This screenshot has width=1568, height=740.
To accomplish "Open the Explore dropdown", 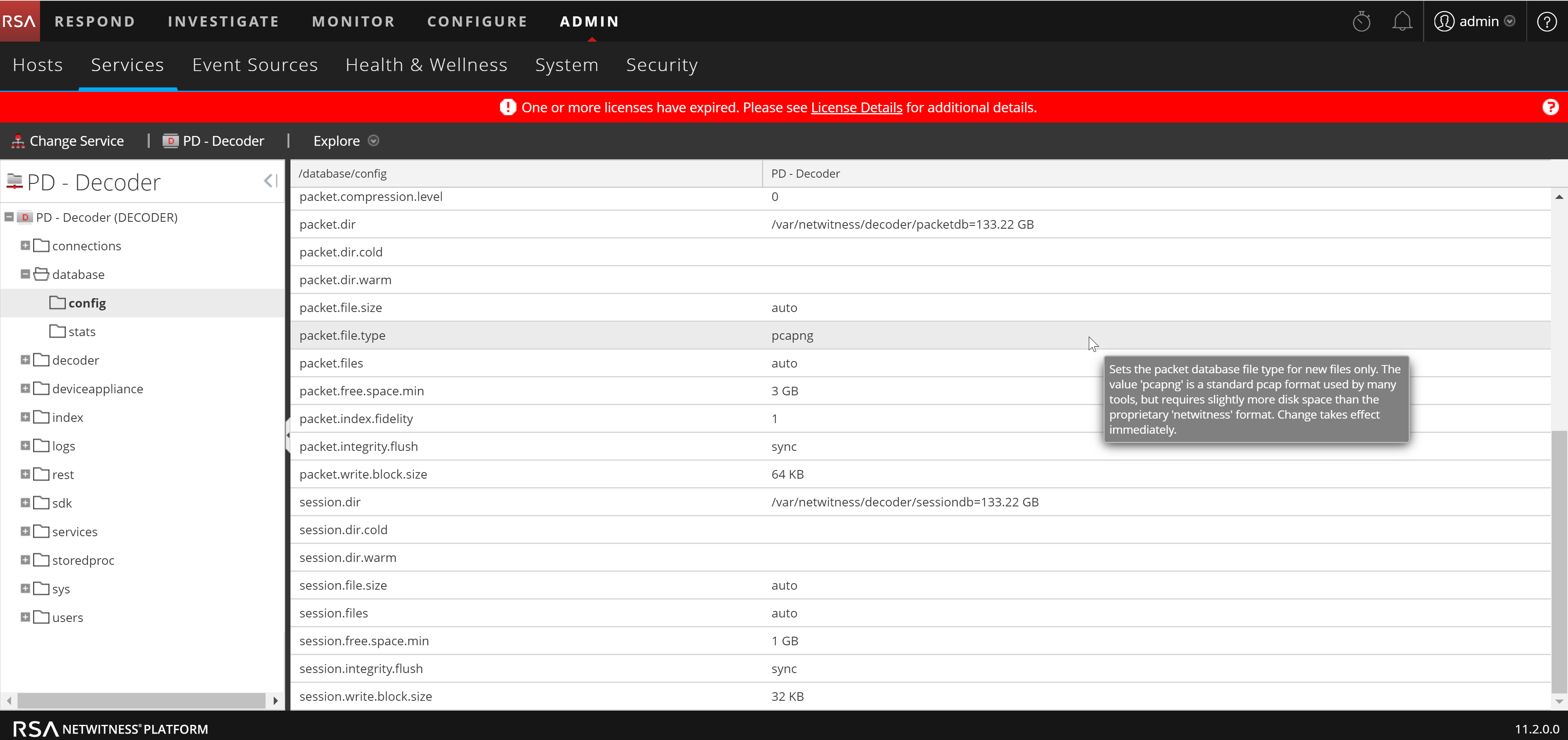I will coord(373,140).
